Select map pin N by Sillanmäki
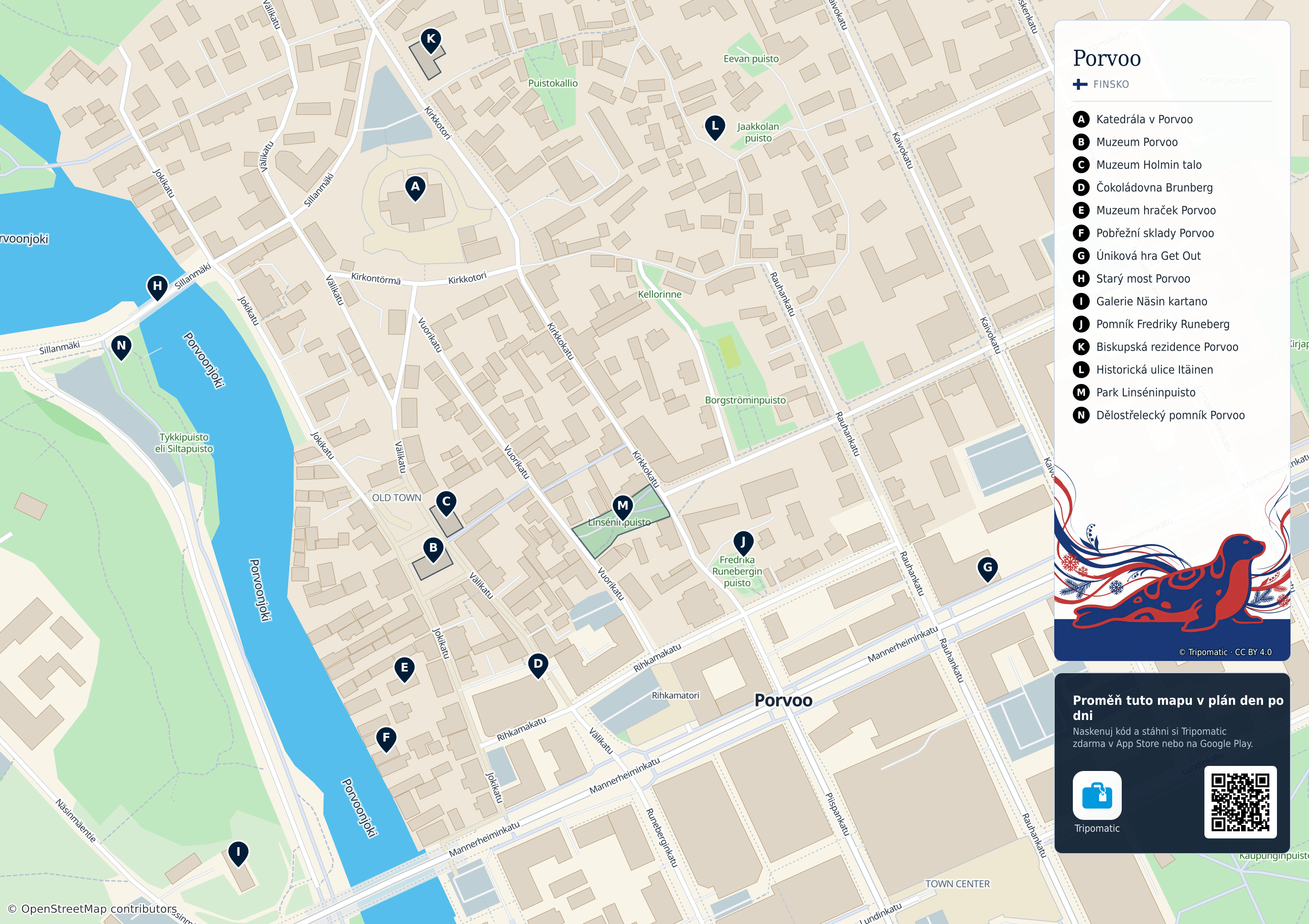The width and height of the screenshot is (1309, 924). (121, 347)
